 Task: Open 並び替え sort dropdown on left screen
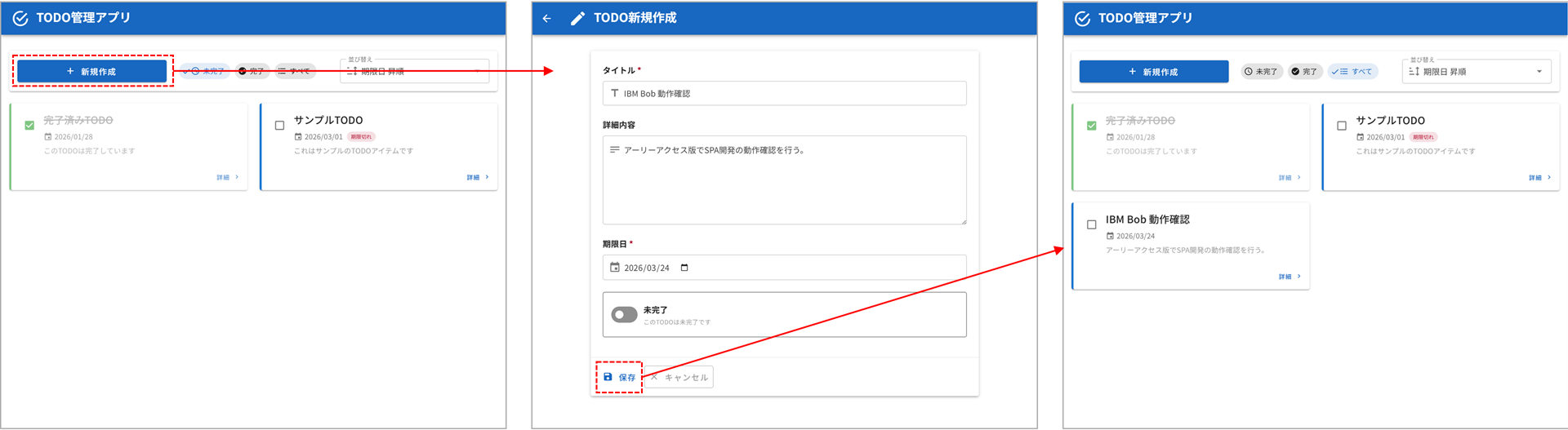[x=415, y=72]
